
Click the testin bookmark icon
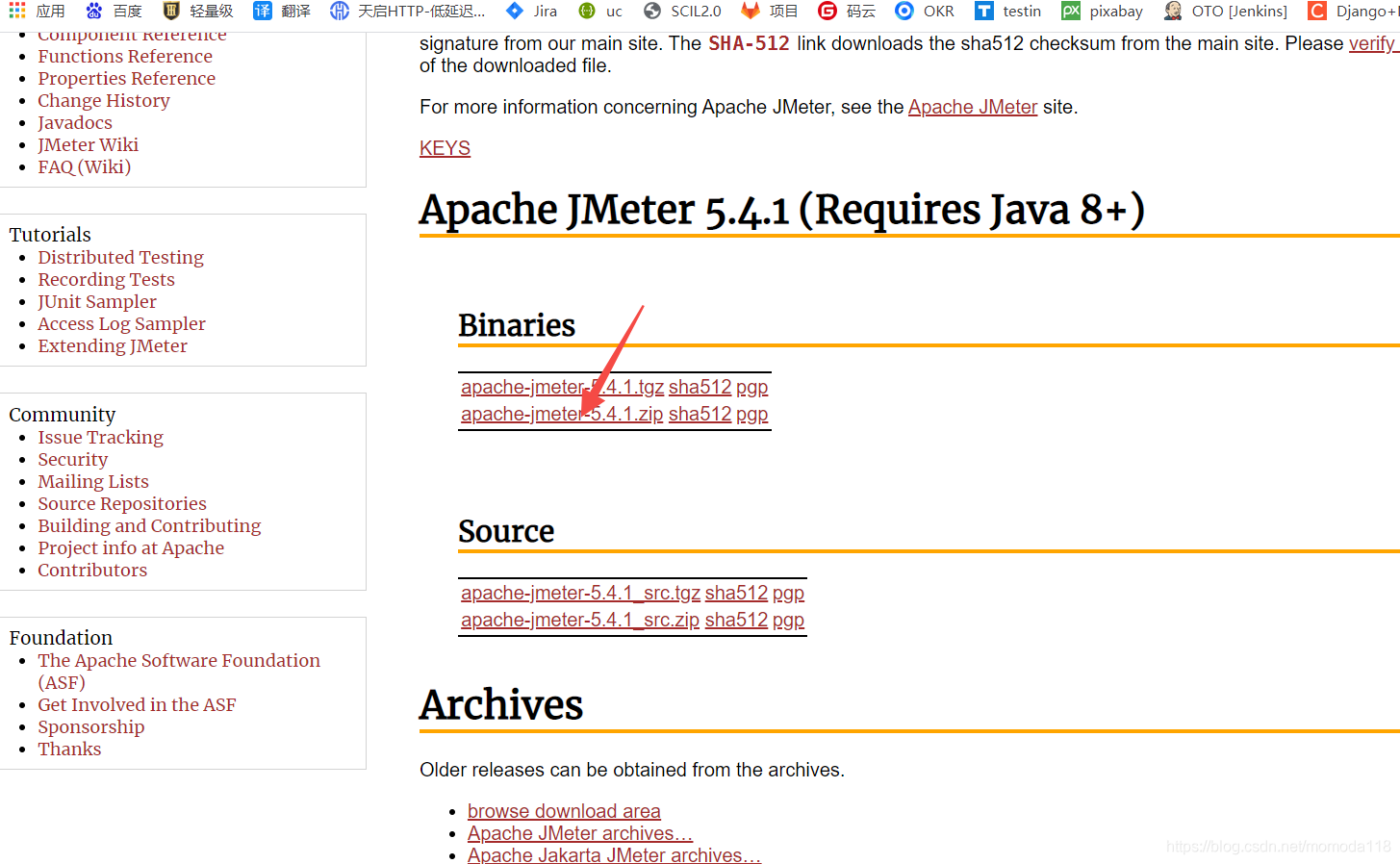tap(983, 11)
